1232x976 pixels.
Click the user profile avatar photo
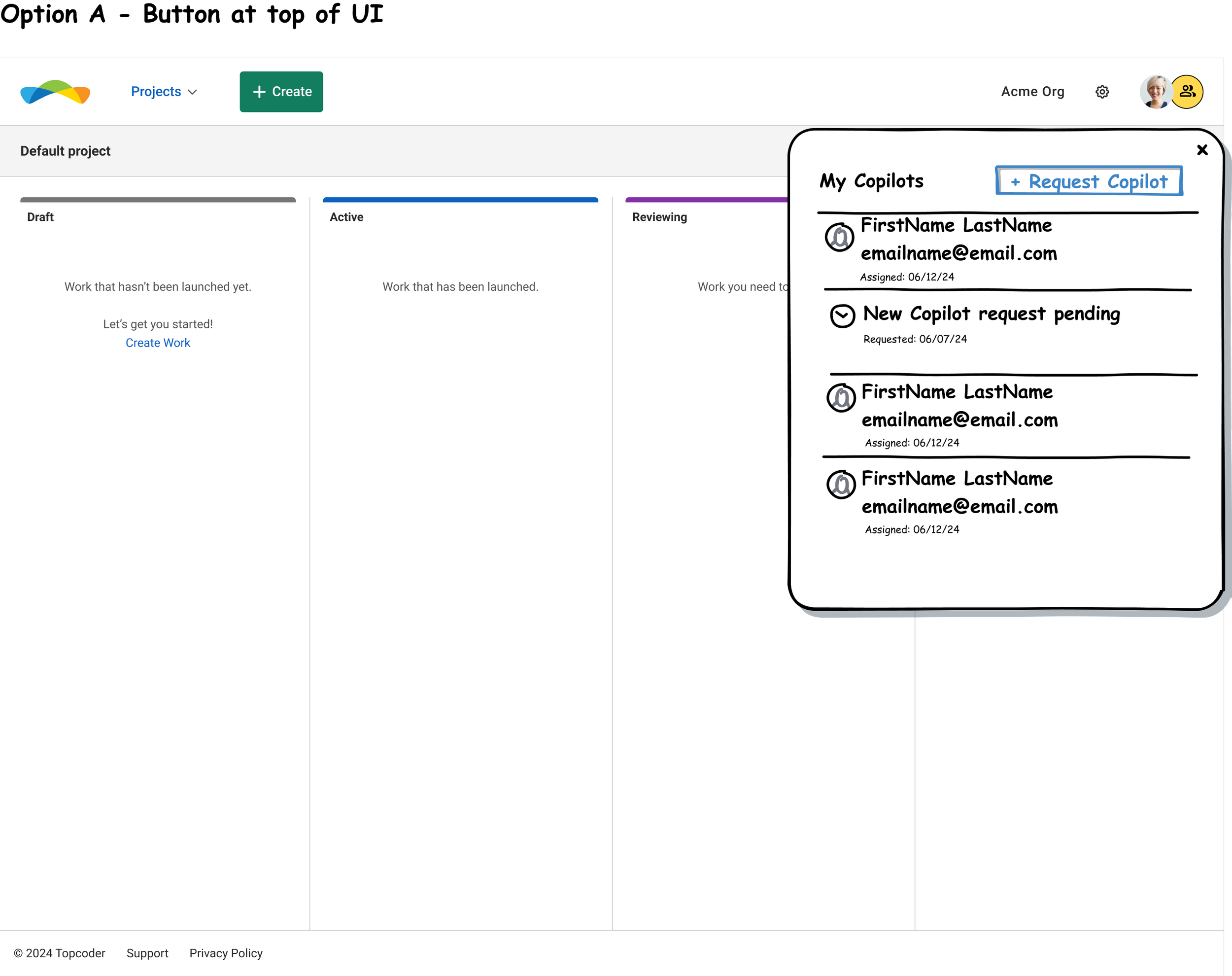(1155, 91)
